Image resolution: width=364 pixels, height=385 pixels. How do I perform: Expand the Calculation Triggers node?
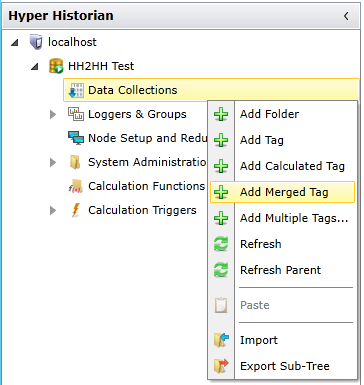[x=53, y=210]
